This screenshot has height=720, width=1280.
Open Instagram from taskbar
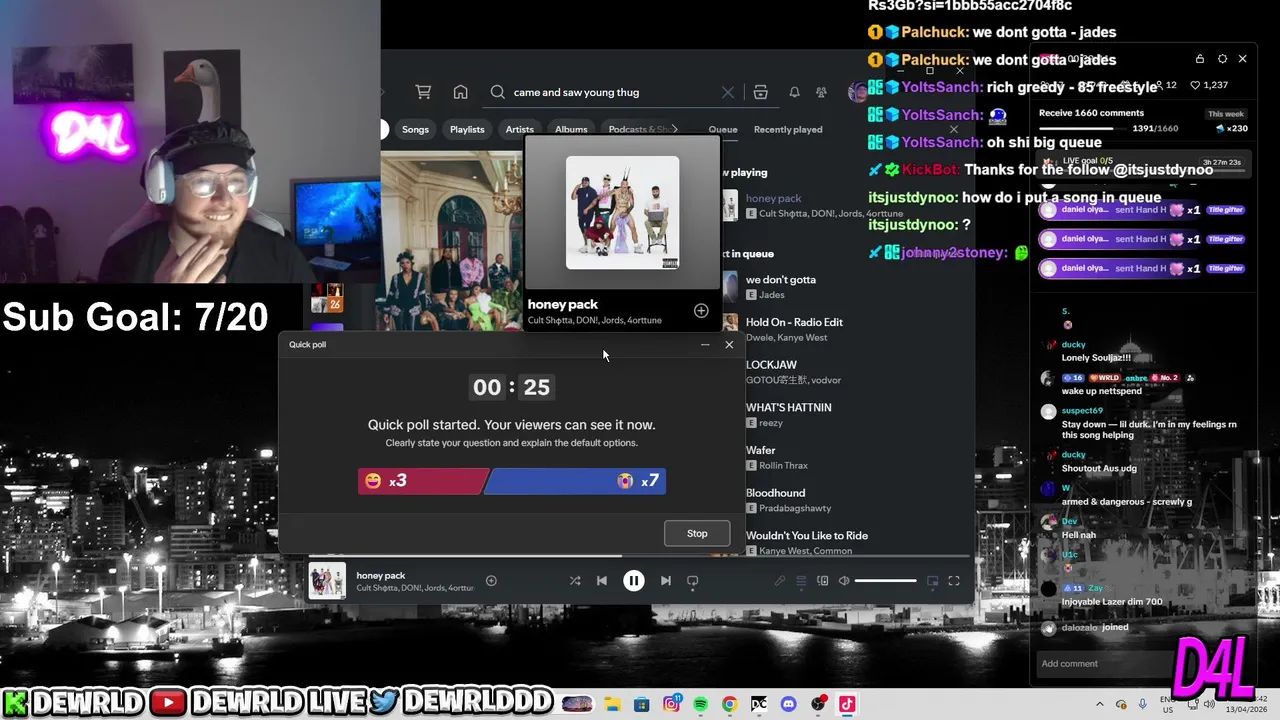pyautogui.click(x=672, y=704)
